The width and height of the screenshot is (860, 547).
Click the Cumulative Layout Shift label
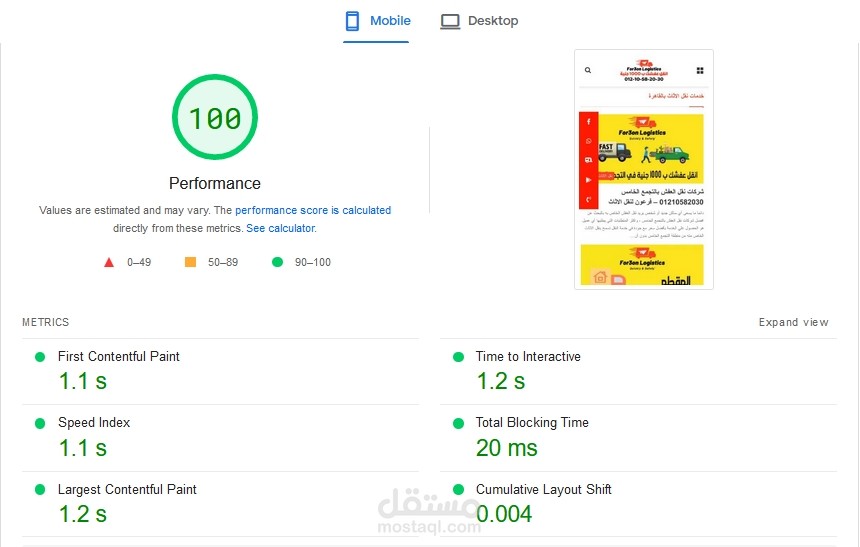544,489
